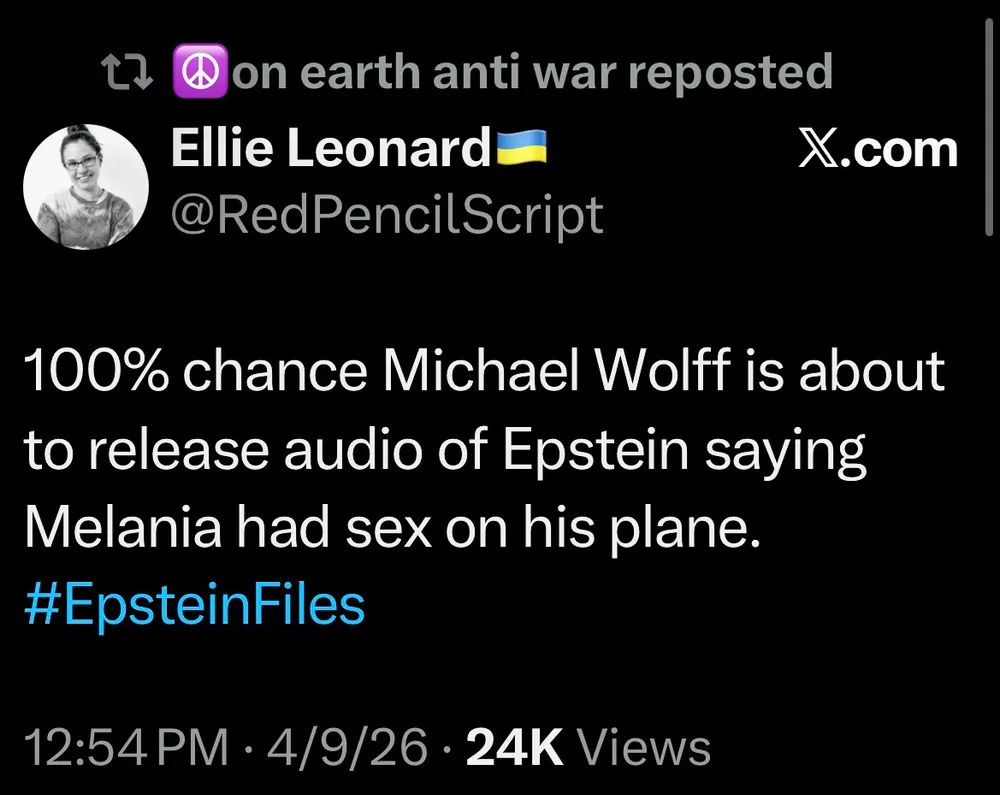Click the 24K view count number
Image resolution: width=1000 pixels, height=795 pixels.
tap(516, 749)
